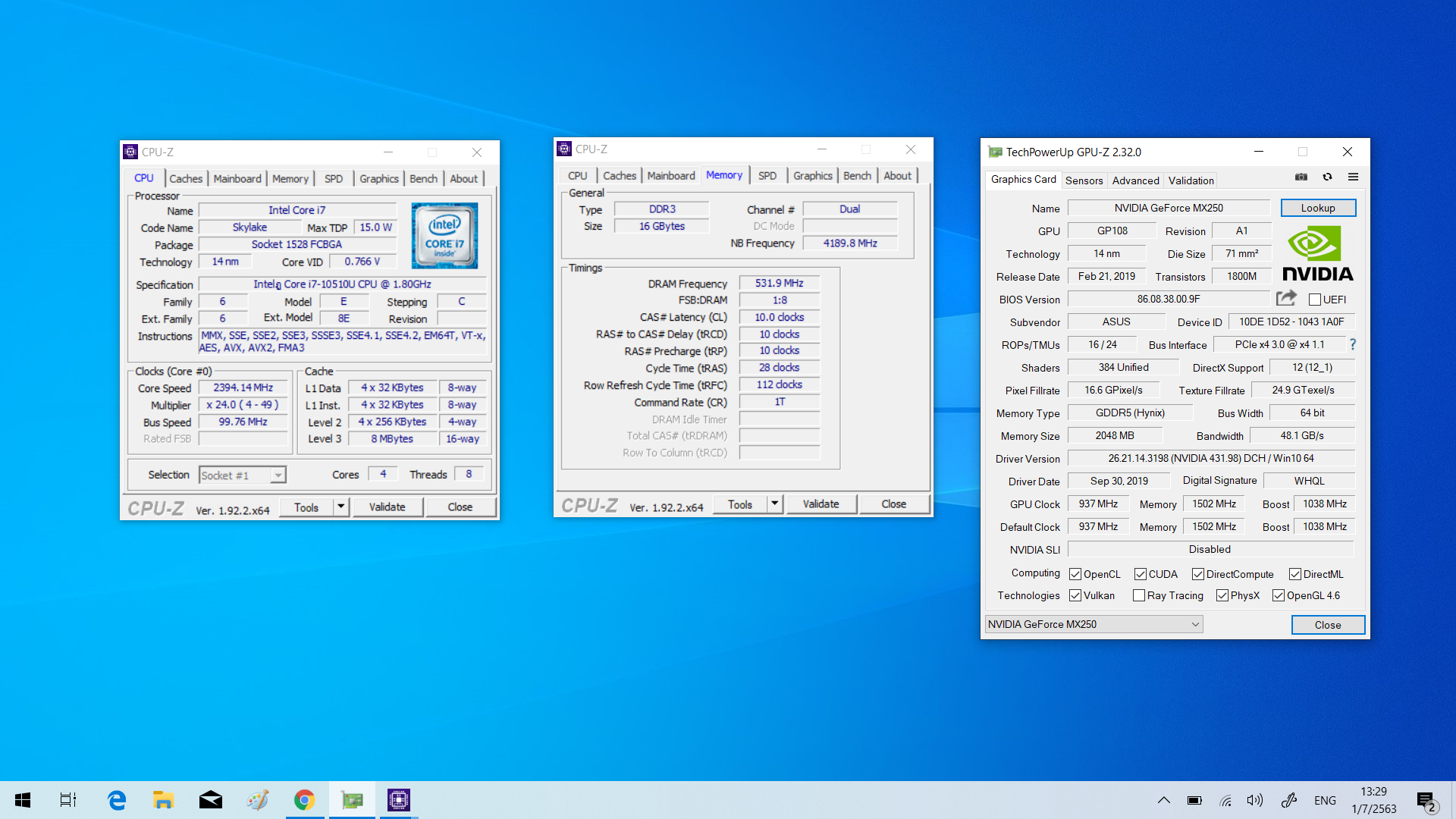The height and width of the screenshot is (819, 1456).
Task: Toggle the DirectML checkbox
Action: 1294,574
